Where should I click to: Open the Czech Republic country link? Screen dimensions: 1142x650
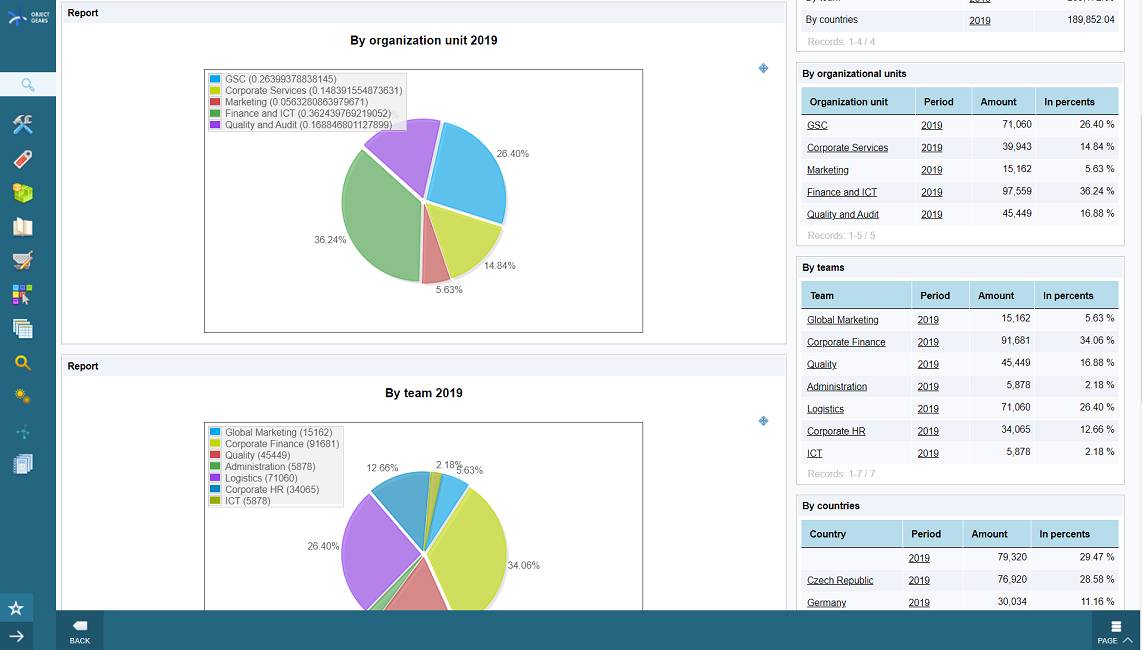point(840,581)
